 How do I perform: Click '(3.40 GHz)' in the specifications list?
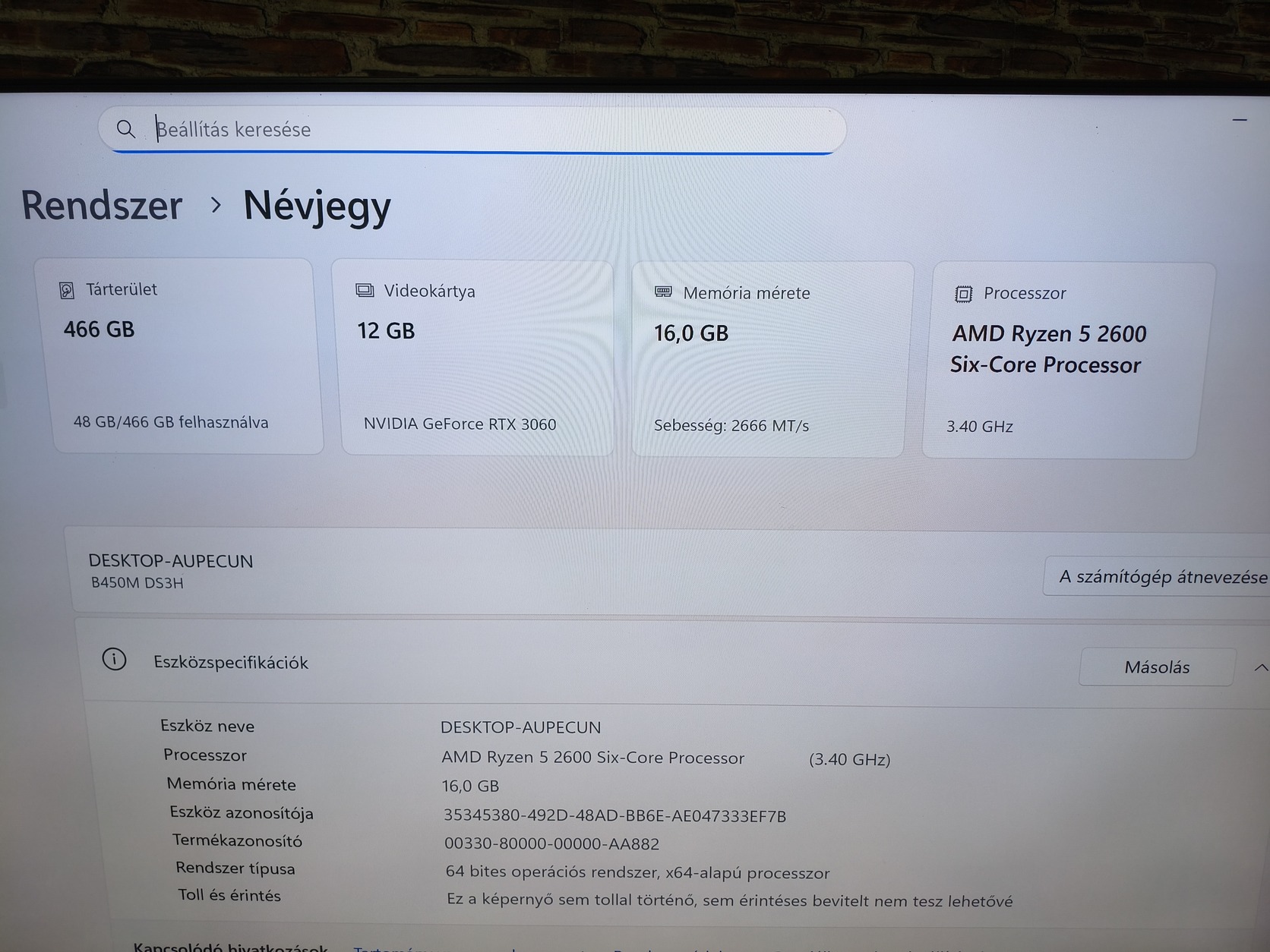(x=849, y=759)
